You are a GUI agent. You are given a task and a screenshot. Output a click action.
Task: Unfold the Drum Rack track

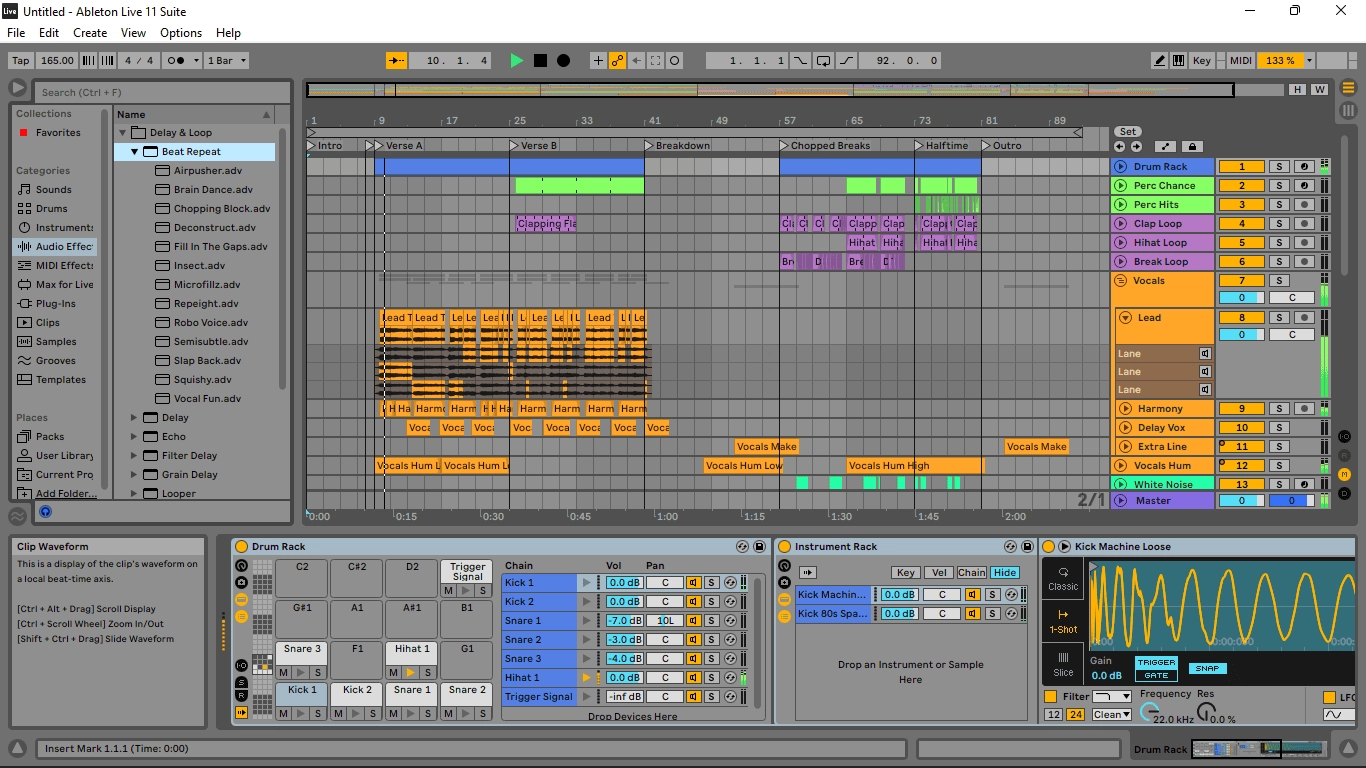coord(1121,167)
